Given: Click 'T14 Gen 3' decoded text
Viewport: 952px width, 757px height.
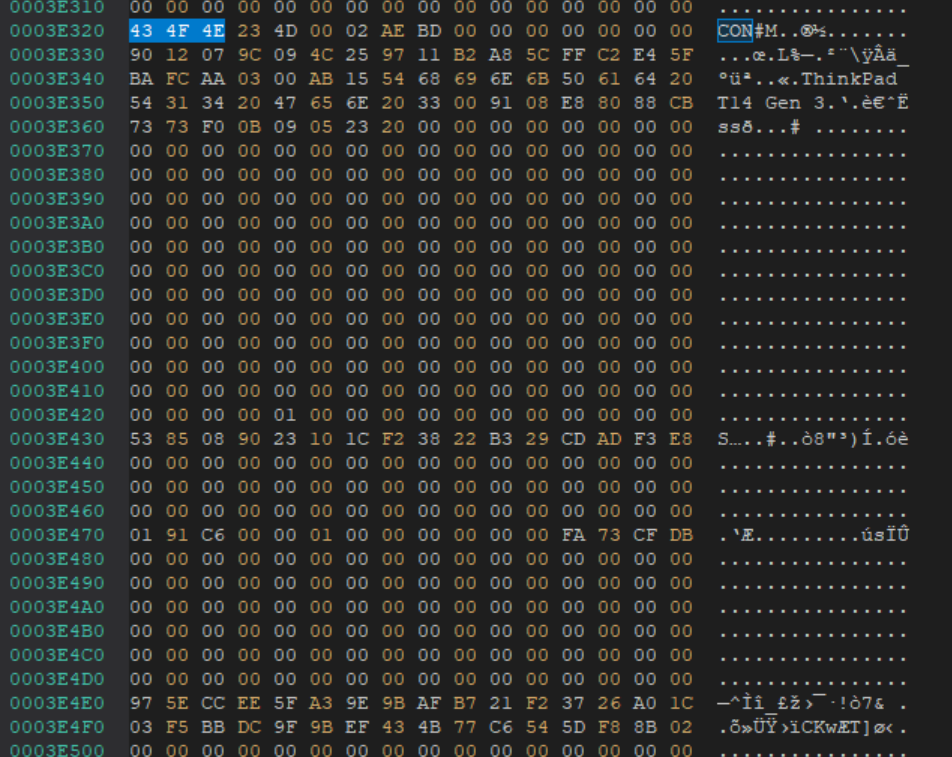Looking at the screenshot, I should coord(771,103).
